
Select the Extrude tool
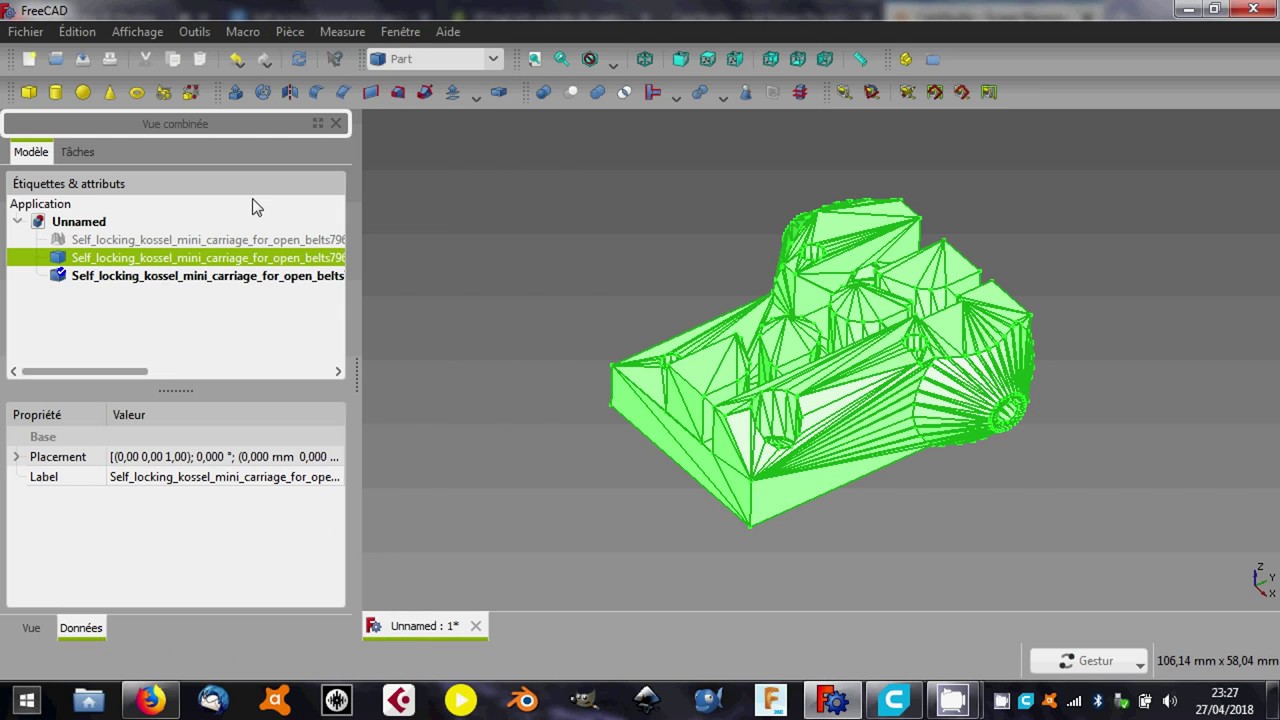(x=236, y=92)
